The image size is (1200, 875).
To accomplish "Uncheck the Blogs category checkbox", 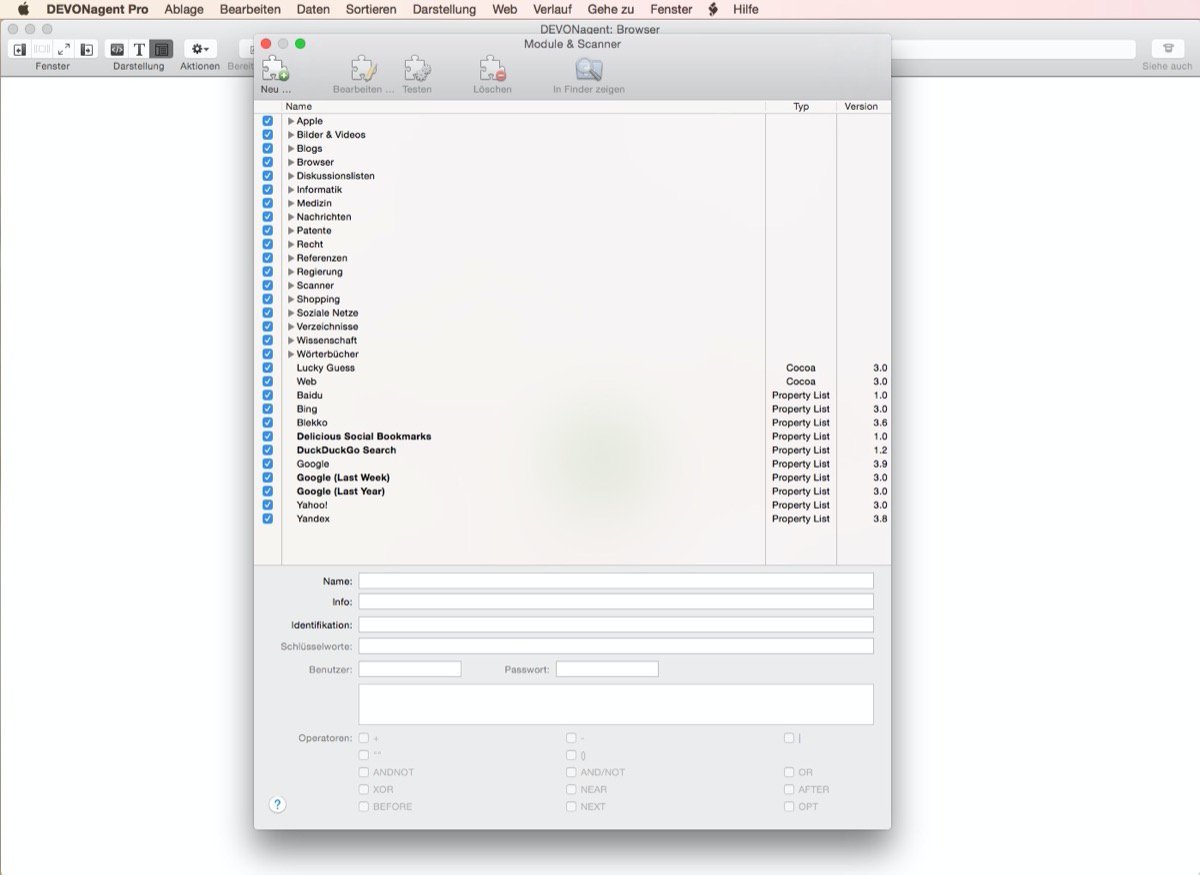I will pyautogui.click(x=267, y=148).
